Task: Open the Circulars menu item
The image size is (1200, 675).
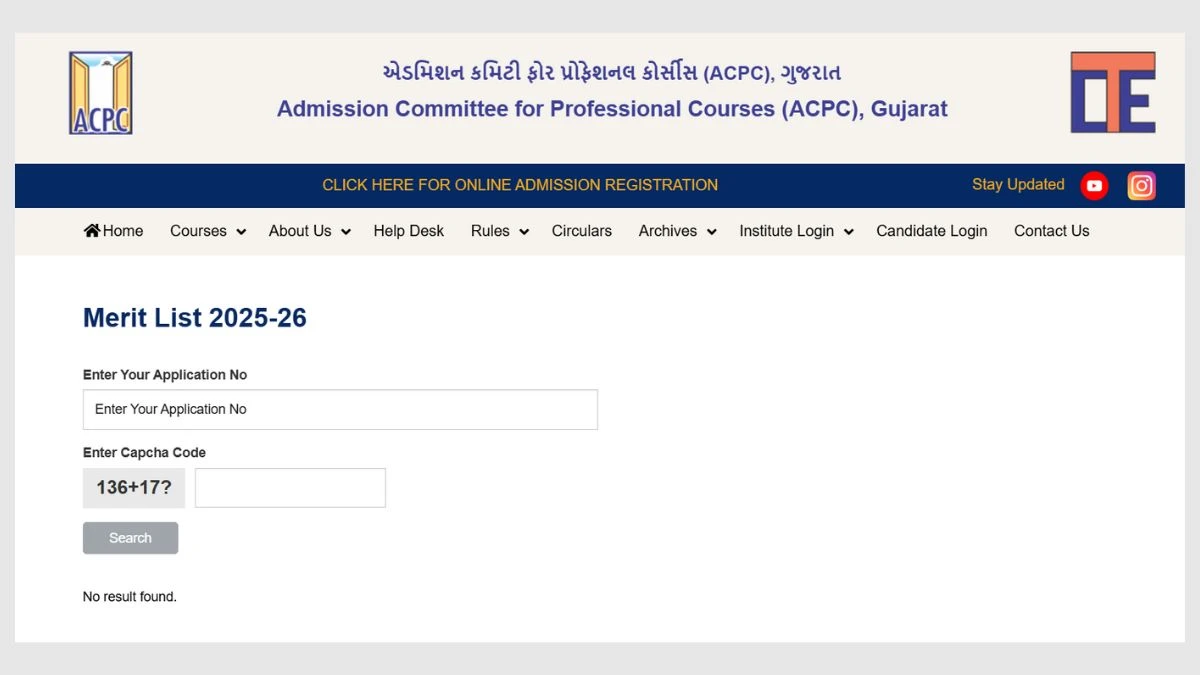Action: tap(582, 231)
